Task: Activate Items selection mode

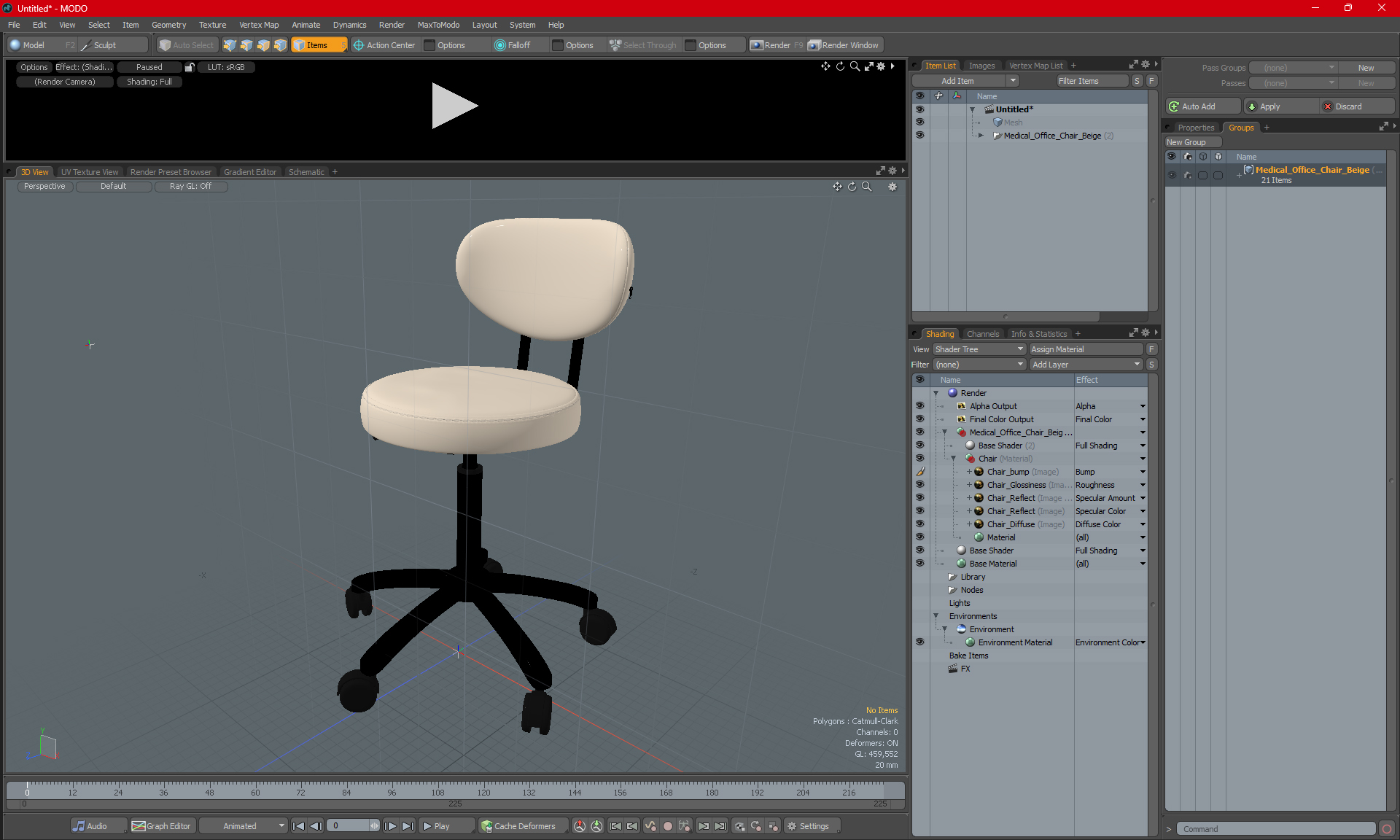Action: click(319, 45)
